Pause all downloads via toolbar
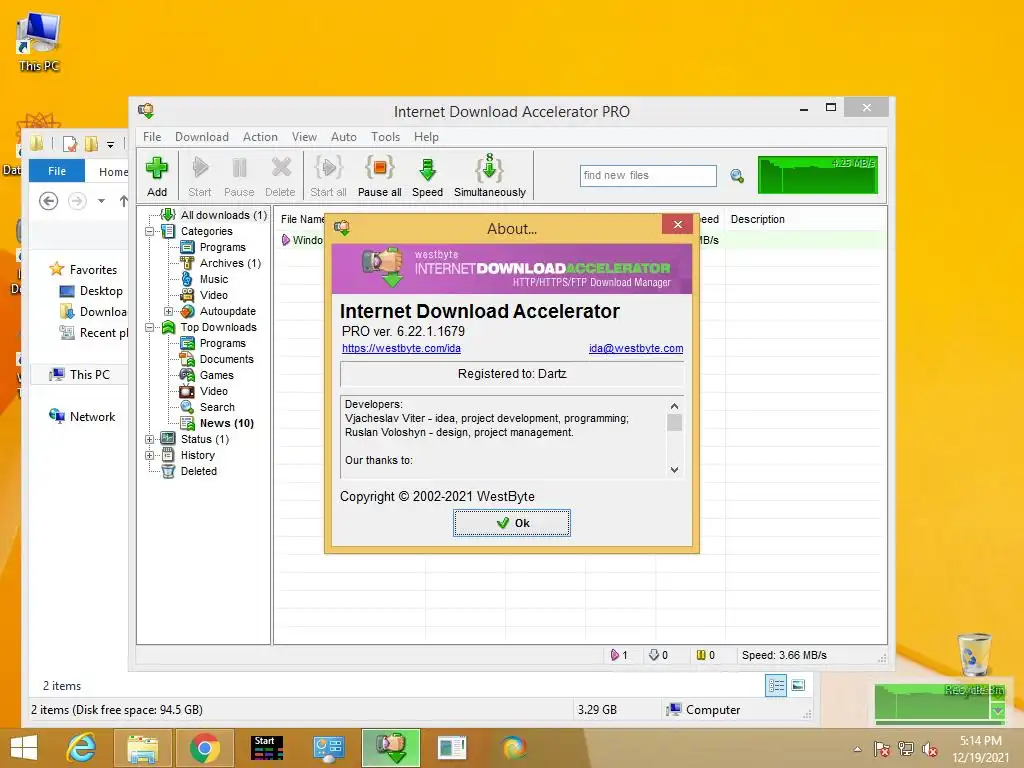 [x=379, y=176]
